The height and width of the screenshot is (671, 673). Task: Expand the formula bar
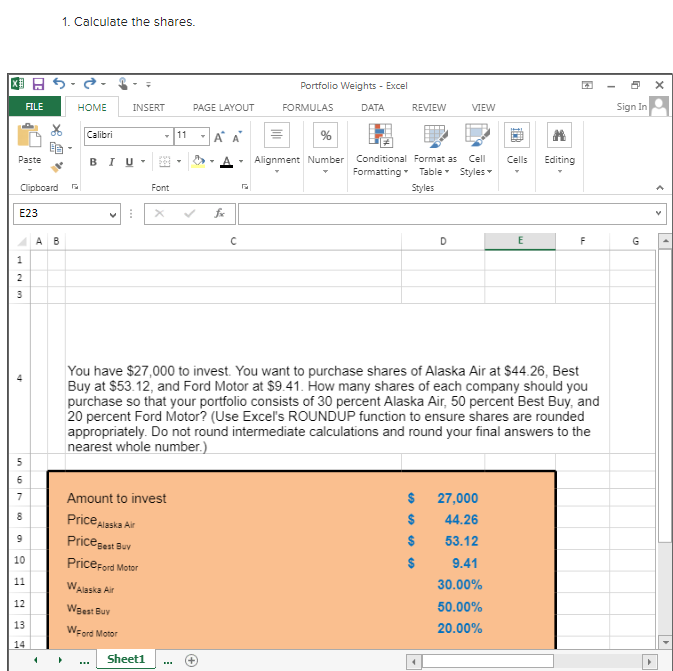(x=658, y=213)
